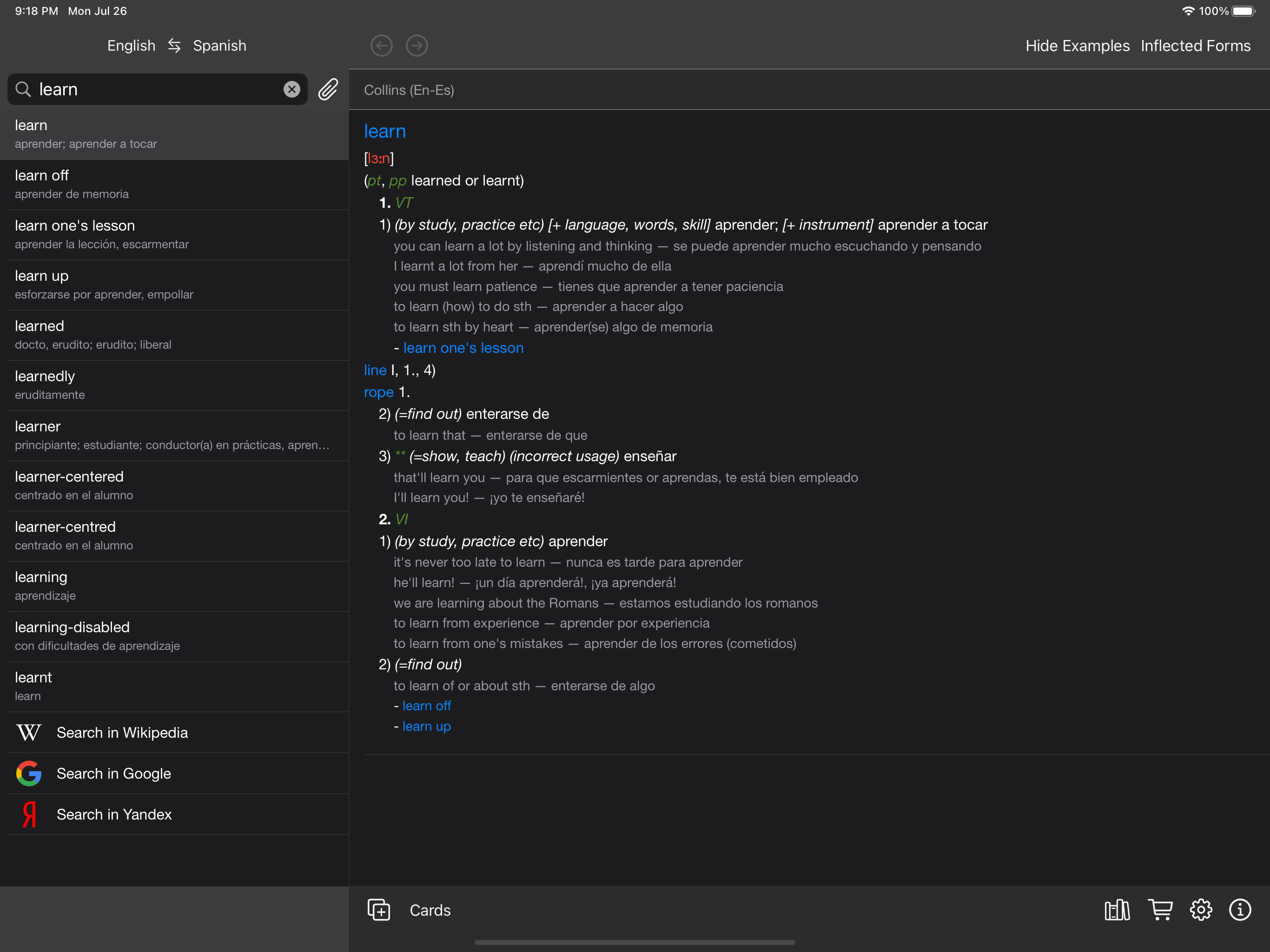The width and height of the screenshot is (1270, 952).
Task: Toggle Hide Examples
Action: click(x=1077, y=46)
